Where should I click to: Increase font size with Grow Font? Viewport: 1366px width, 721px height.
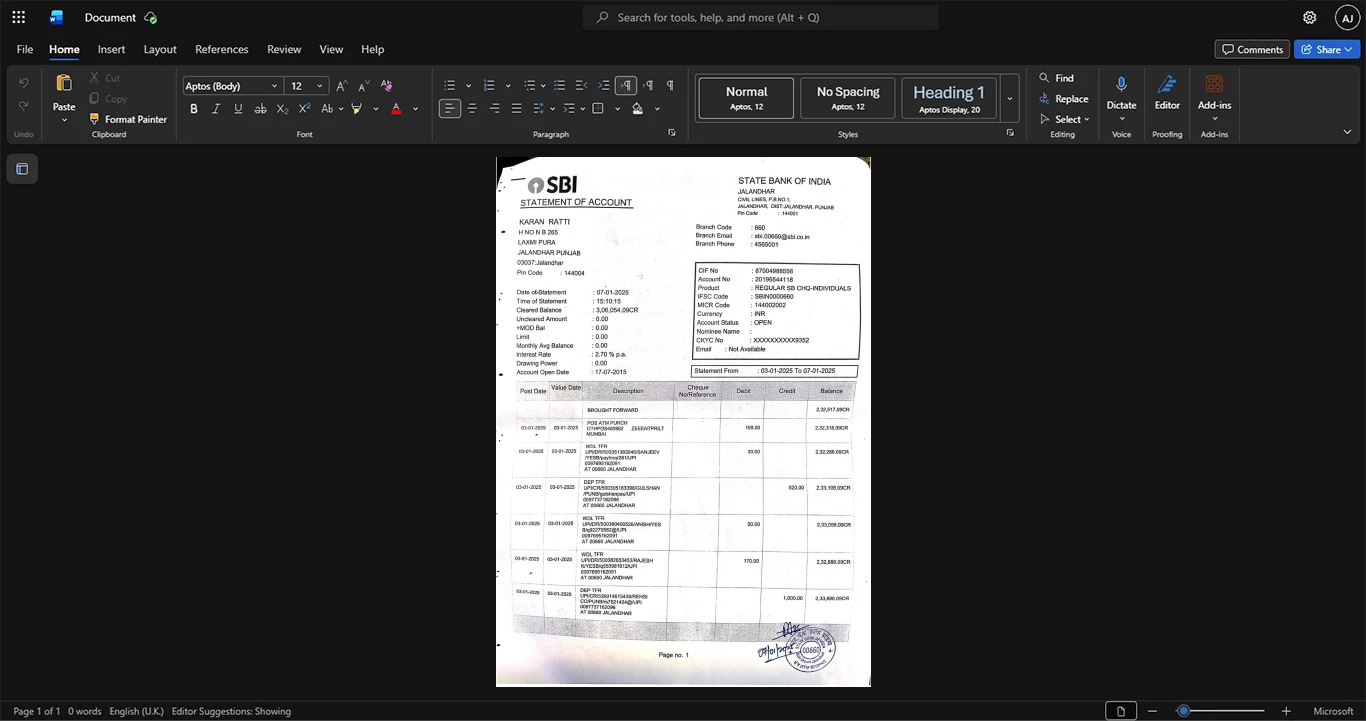tap(342, 86)
